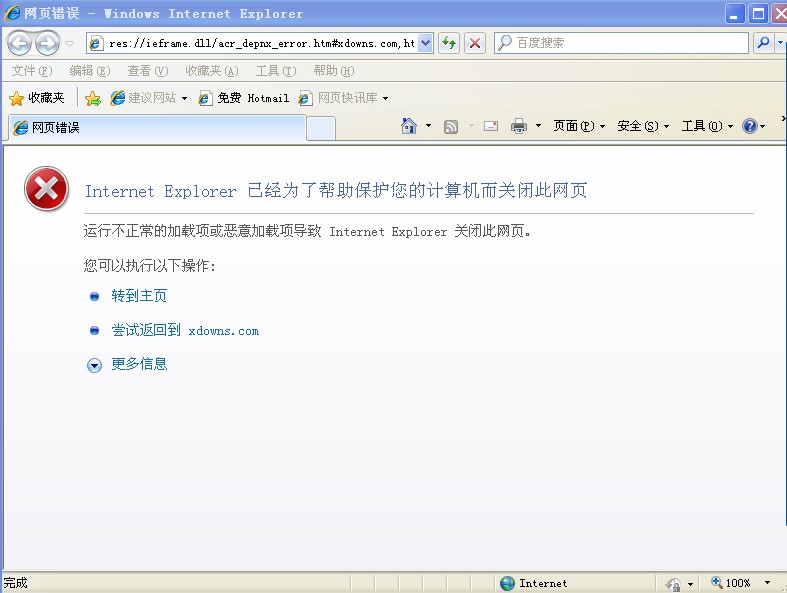787x593 pixels.
Task: Click the 完成 status text
Action: point(16,583)
